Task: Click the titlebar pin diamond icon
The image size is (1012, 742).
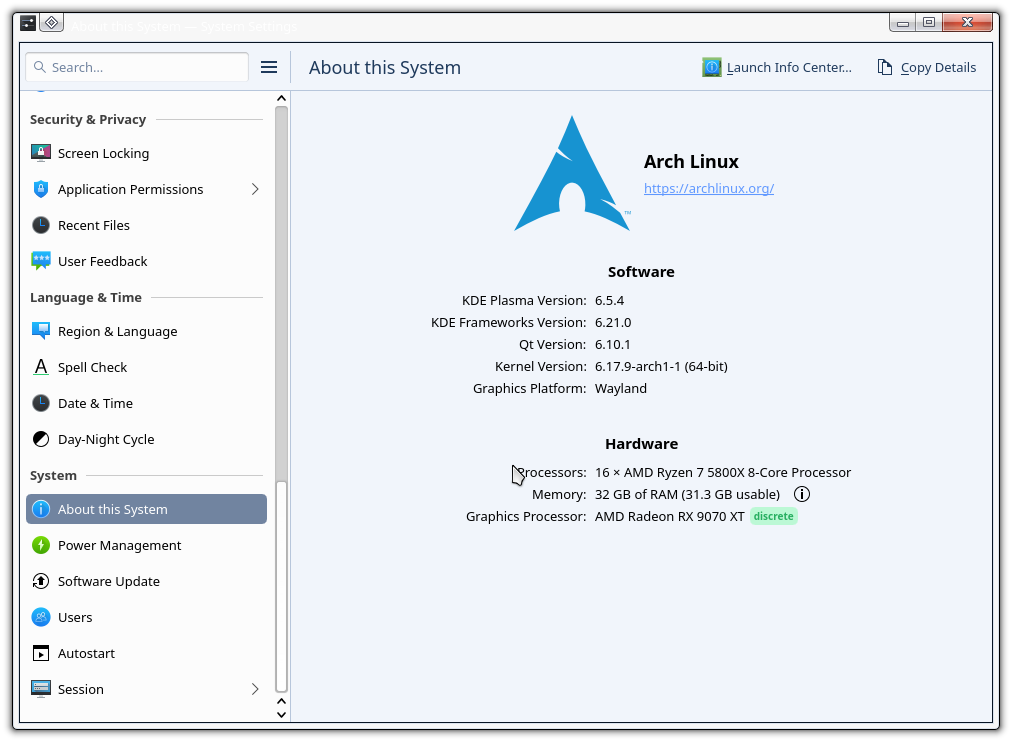Action: point(52,23)
